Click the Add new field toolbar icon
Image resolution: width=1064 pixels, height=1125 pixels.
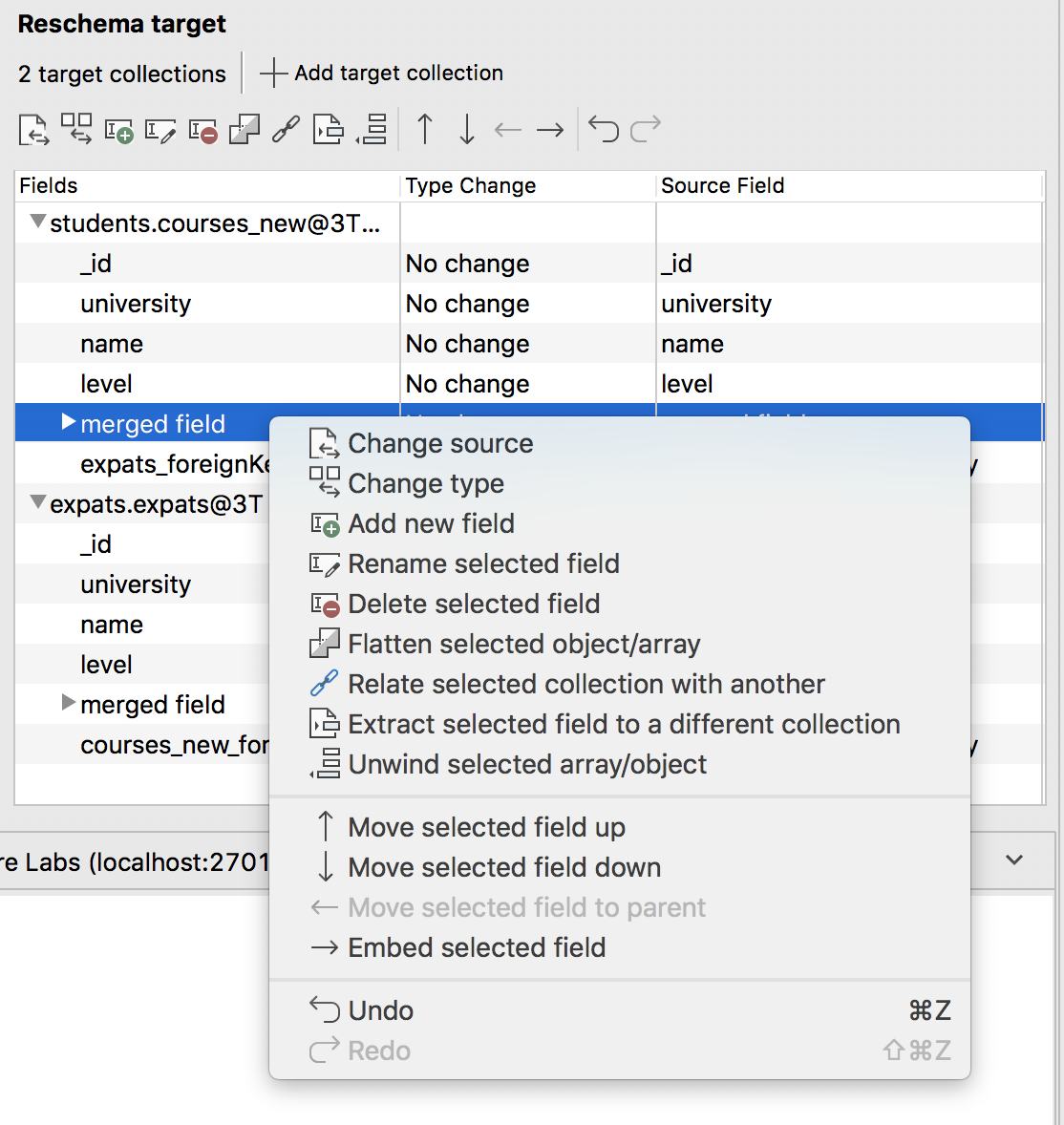click(118, 129)
